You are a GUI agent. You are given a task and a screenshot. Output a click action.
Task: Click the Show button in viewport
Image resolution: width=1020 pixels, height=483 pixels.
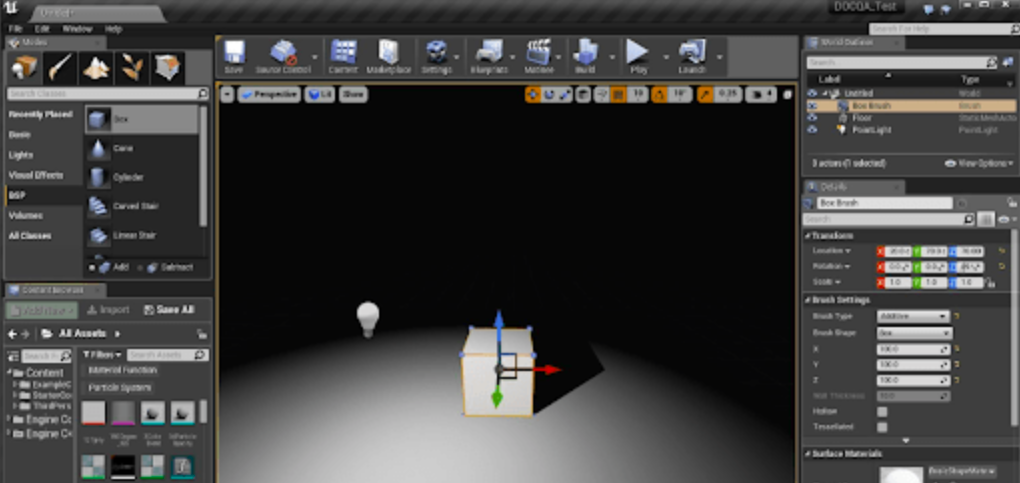tap(353, 94)
